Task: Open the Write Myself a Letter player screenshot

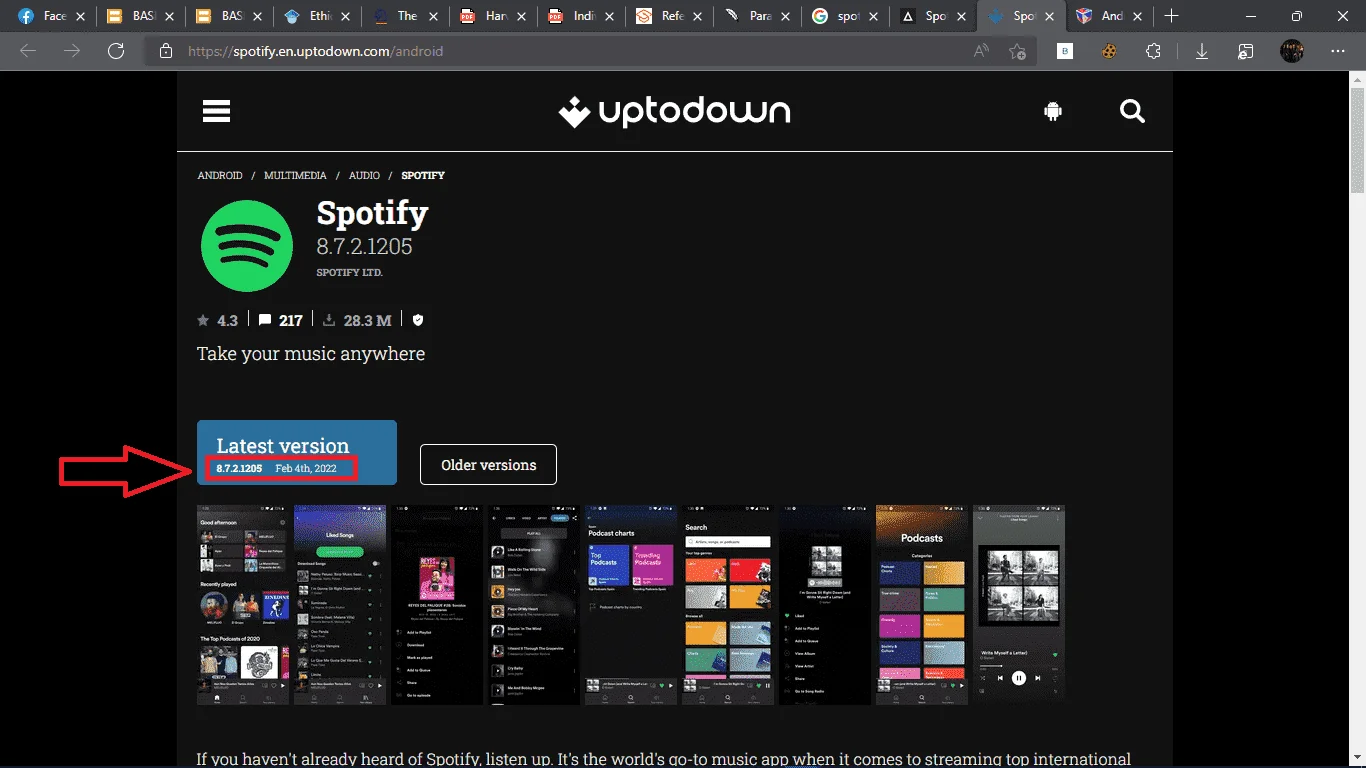Action: click(x=1019, y=605)
